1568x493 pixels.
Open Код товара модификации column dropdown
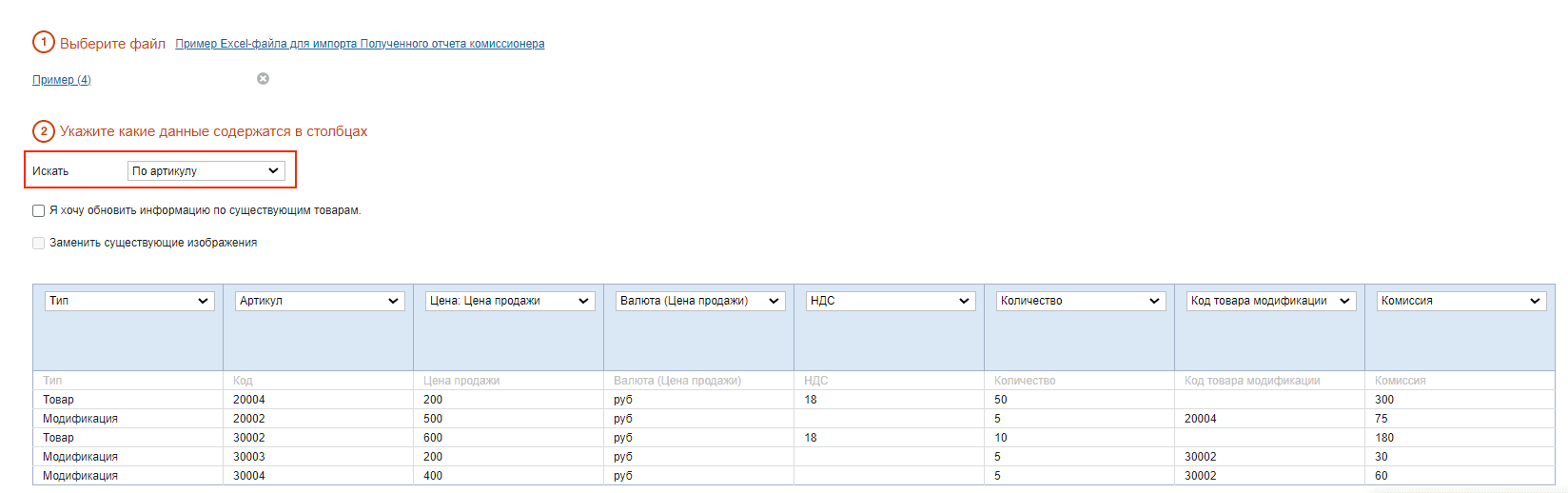coord(1271,301)
